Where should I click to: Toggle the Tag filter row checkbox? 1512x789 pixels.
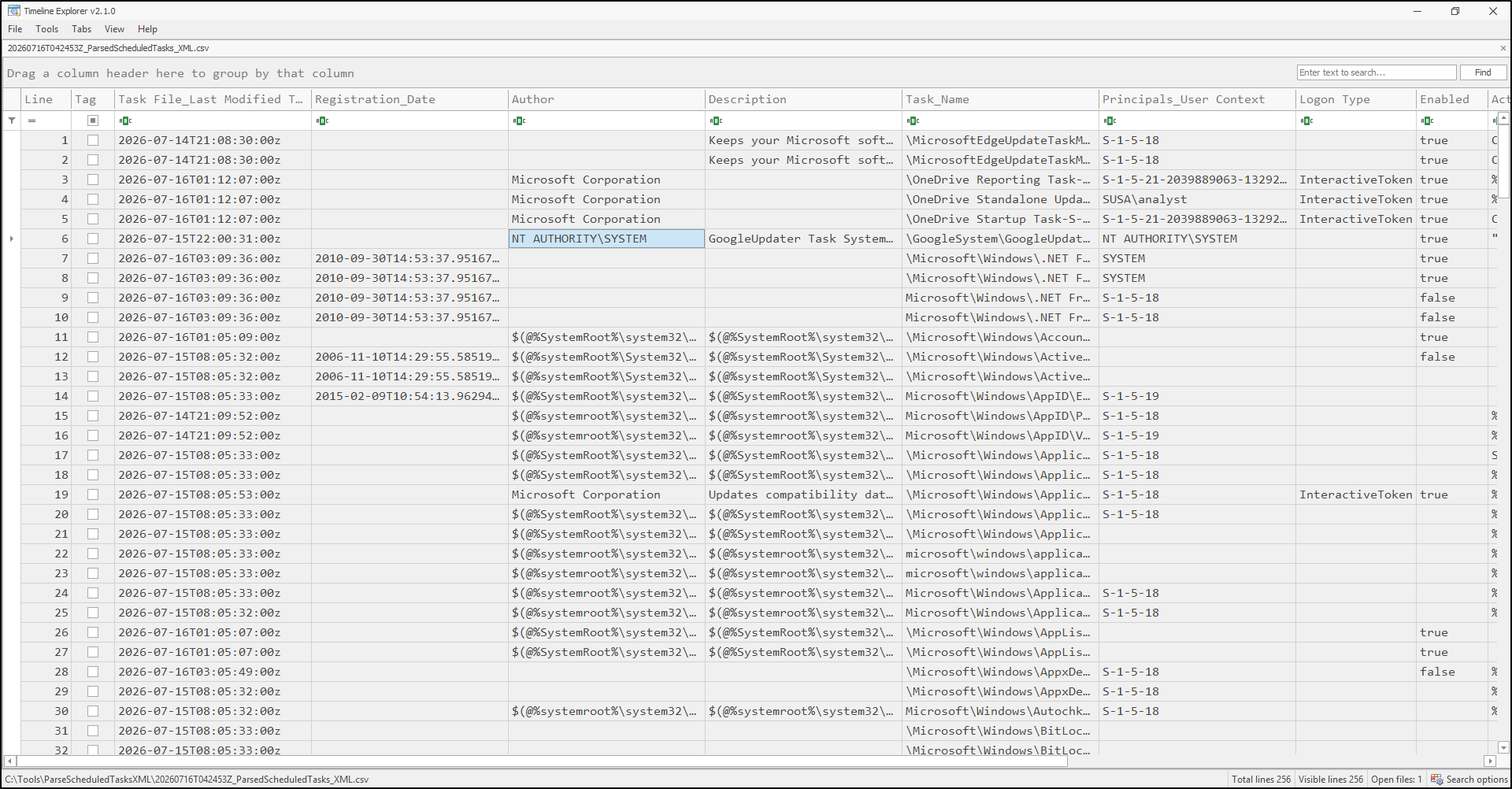pyautogui.click(x=93, y=120)
